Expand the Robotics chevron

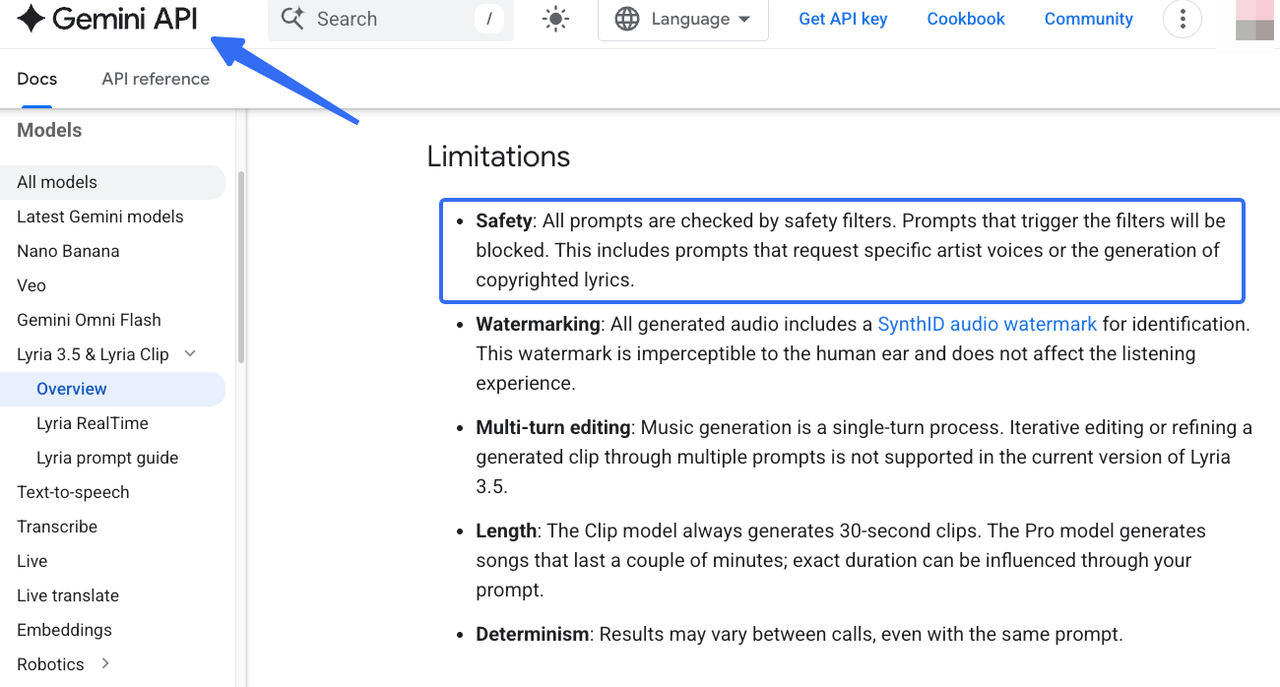click(x=105, y=664)
